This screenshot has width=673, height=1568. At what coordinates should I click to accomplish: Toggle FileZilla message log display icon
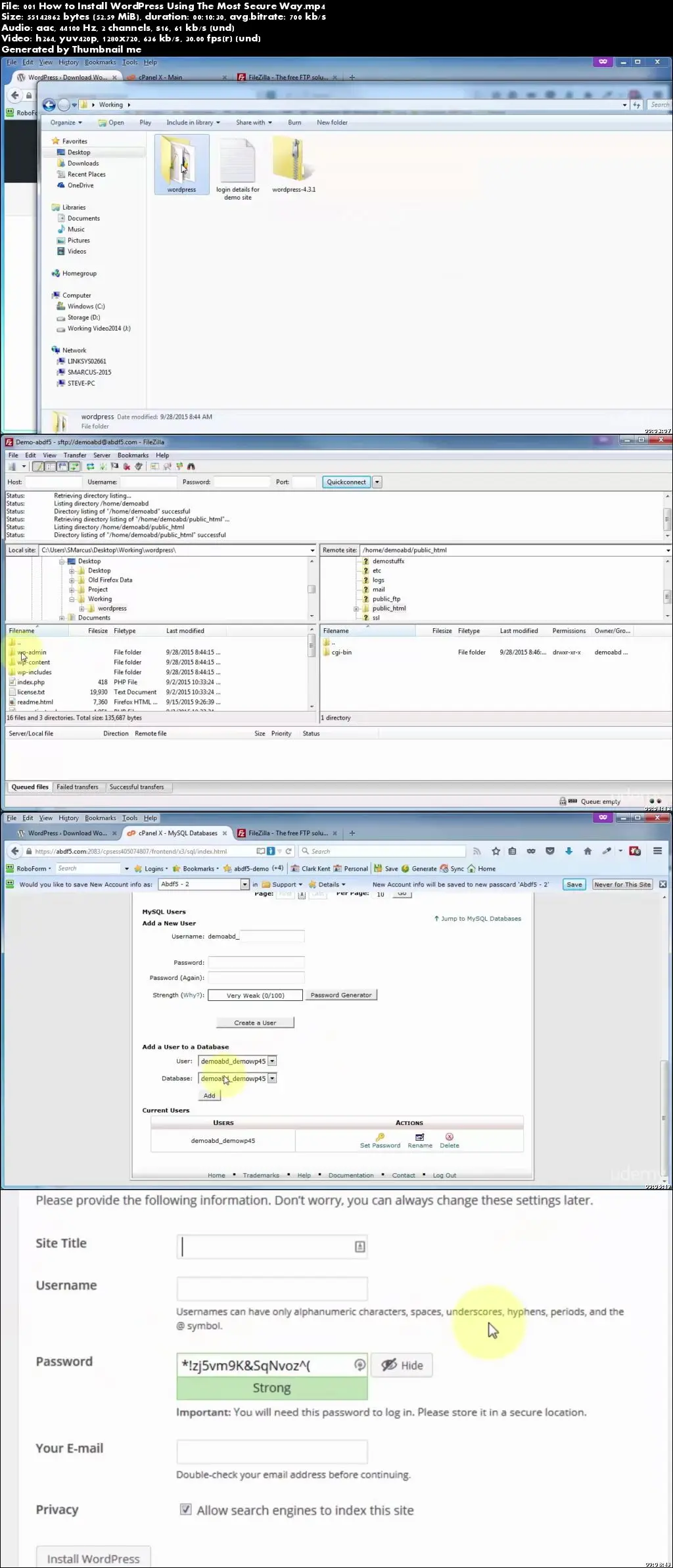coord(39,467)
